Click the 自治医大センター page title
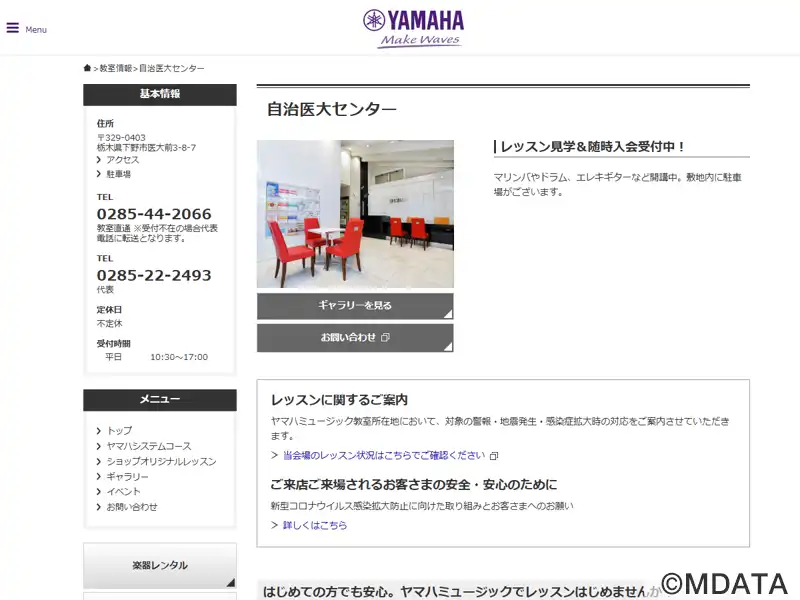This screenshot has width=800, height=600. [332, 109]
